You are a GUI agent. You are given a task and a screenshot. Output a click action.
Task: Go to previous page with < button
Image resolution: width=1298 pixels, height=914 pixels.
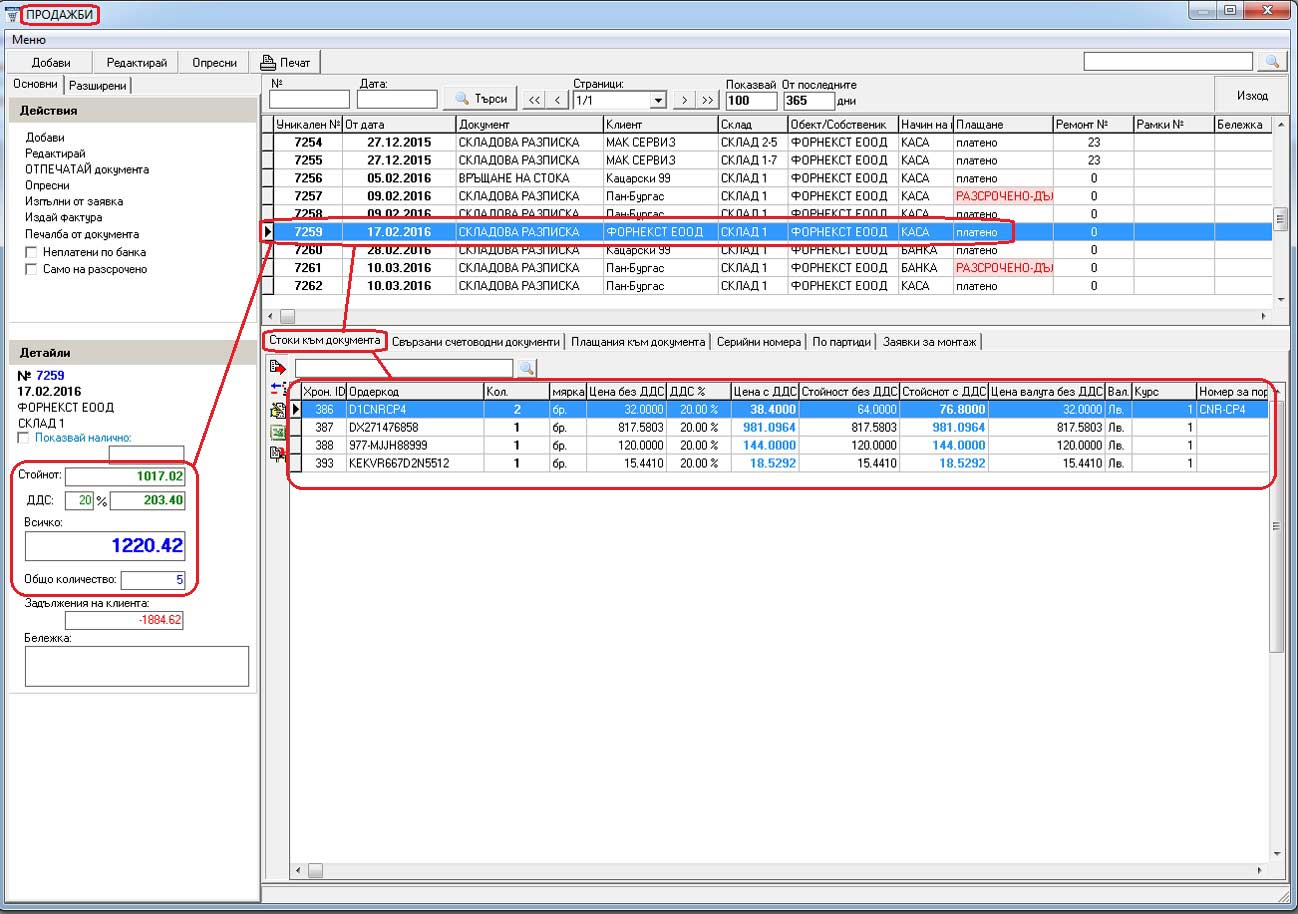pos(557,100)
